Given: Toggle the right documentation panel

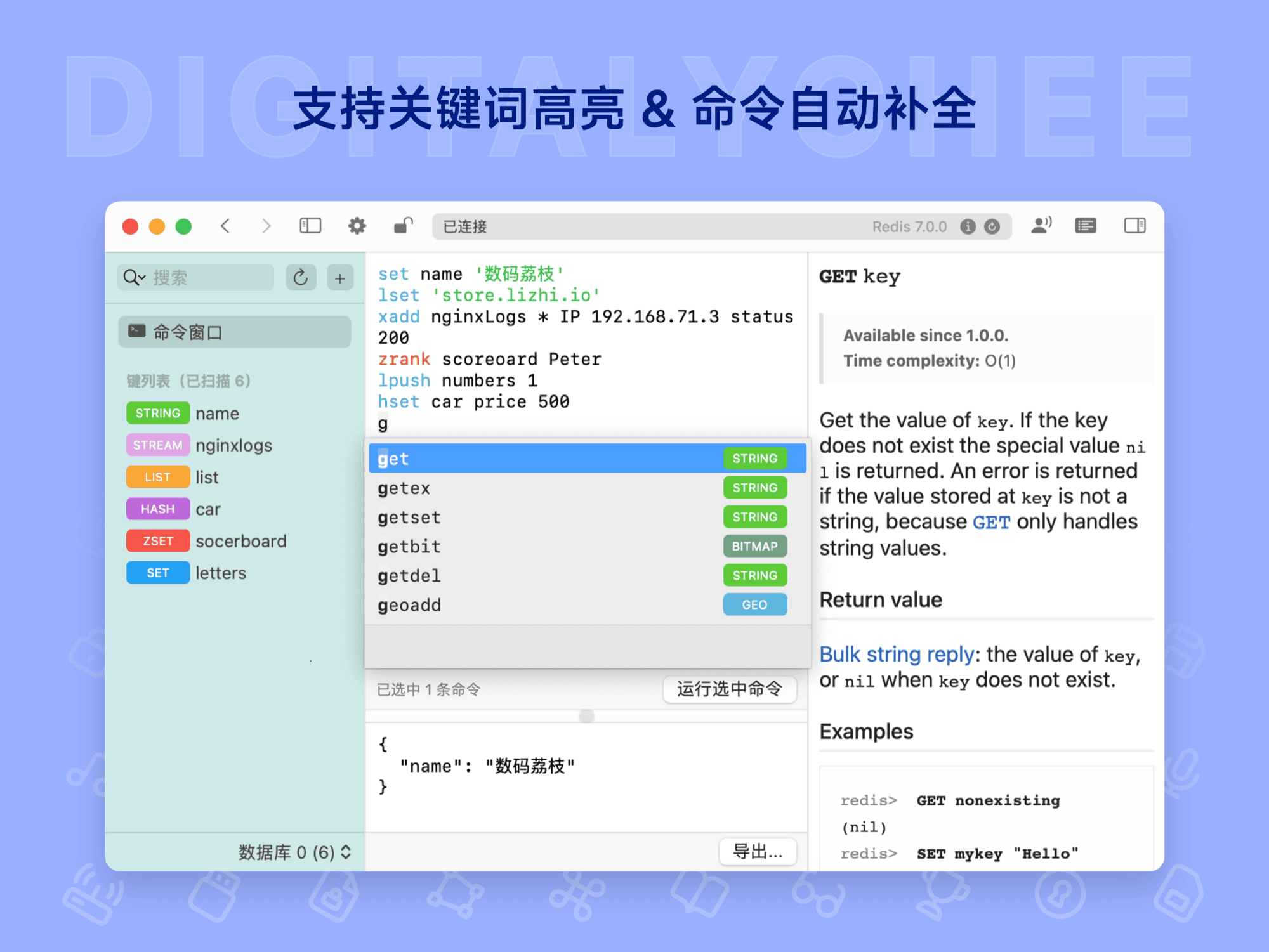Looking at the screenshot, I should [1135, 226].
